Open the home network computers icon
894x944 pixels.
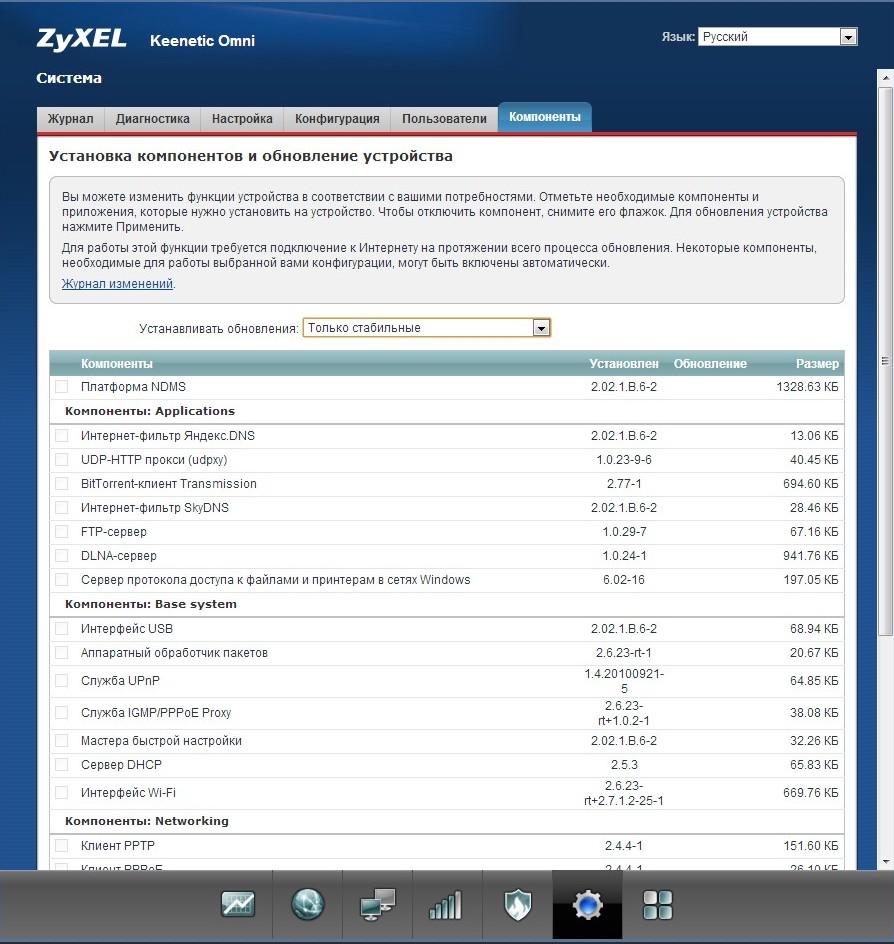pyautogui.click(x=378, y=905)
